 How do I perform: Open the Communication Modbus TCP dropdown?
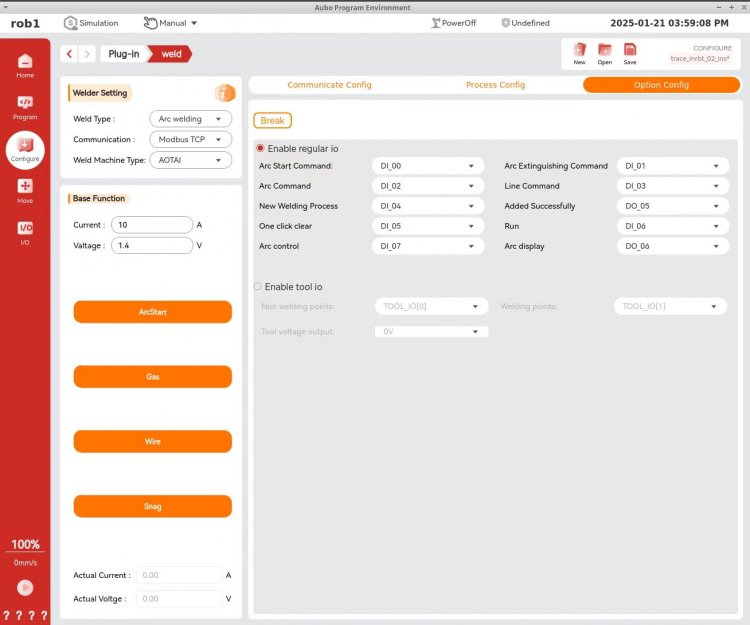(x=190, y=139)
